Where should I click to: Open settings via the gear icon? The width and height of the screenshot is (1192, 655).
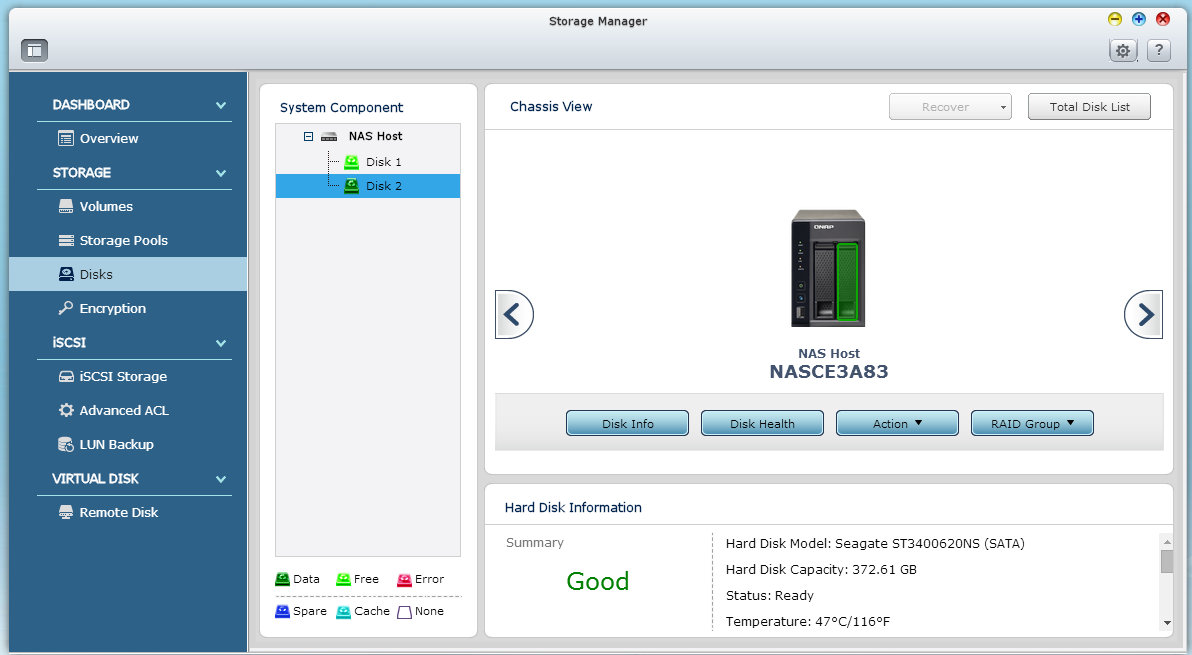tap(1123, 51)
